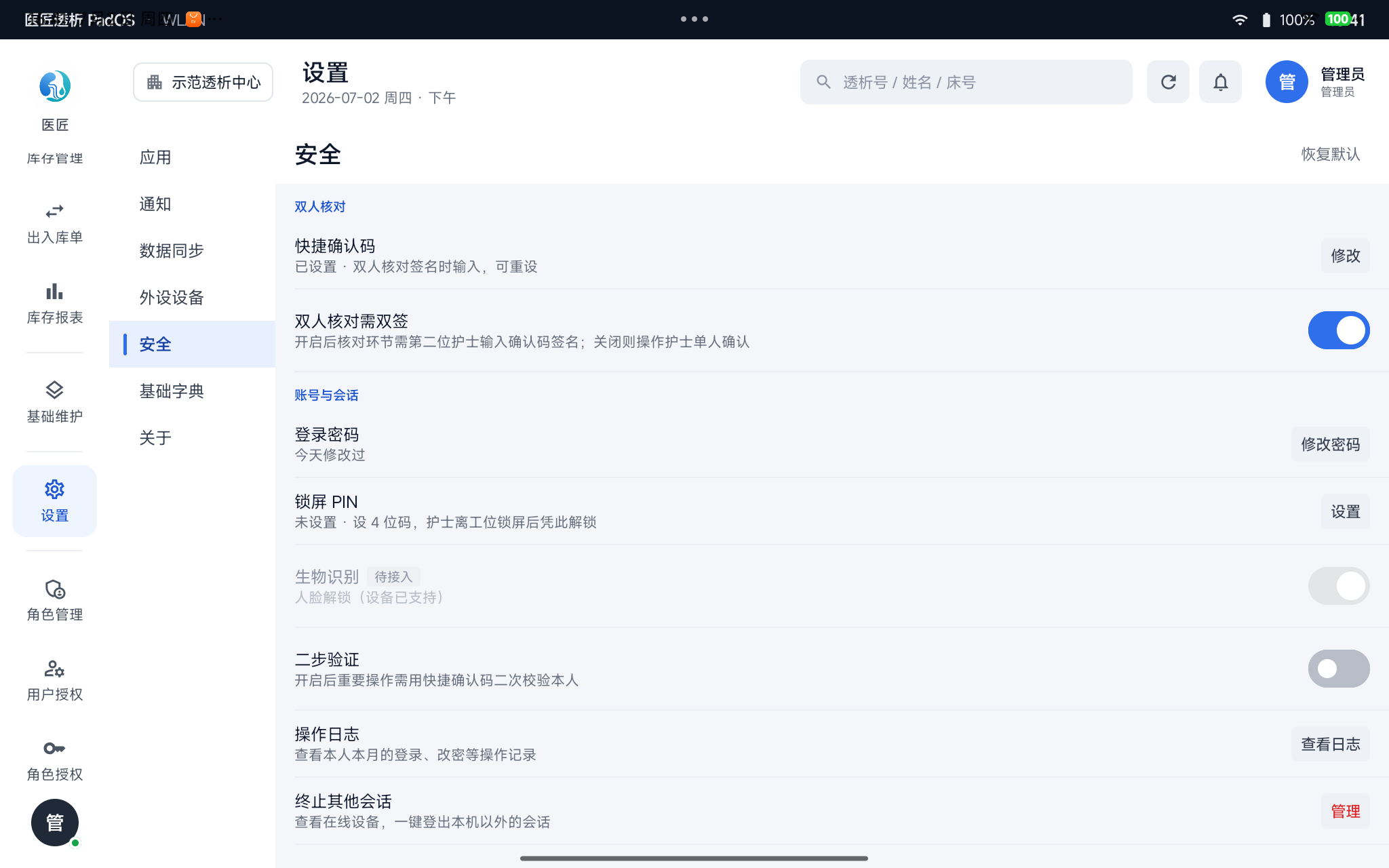The image size is (1389, 868).
Task: Click the 账号与会话 section heading
Action: click(x=326, y=395)
